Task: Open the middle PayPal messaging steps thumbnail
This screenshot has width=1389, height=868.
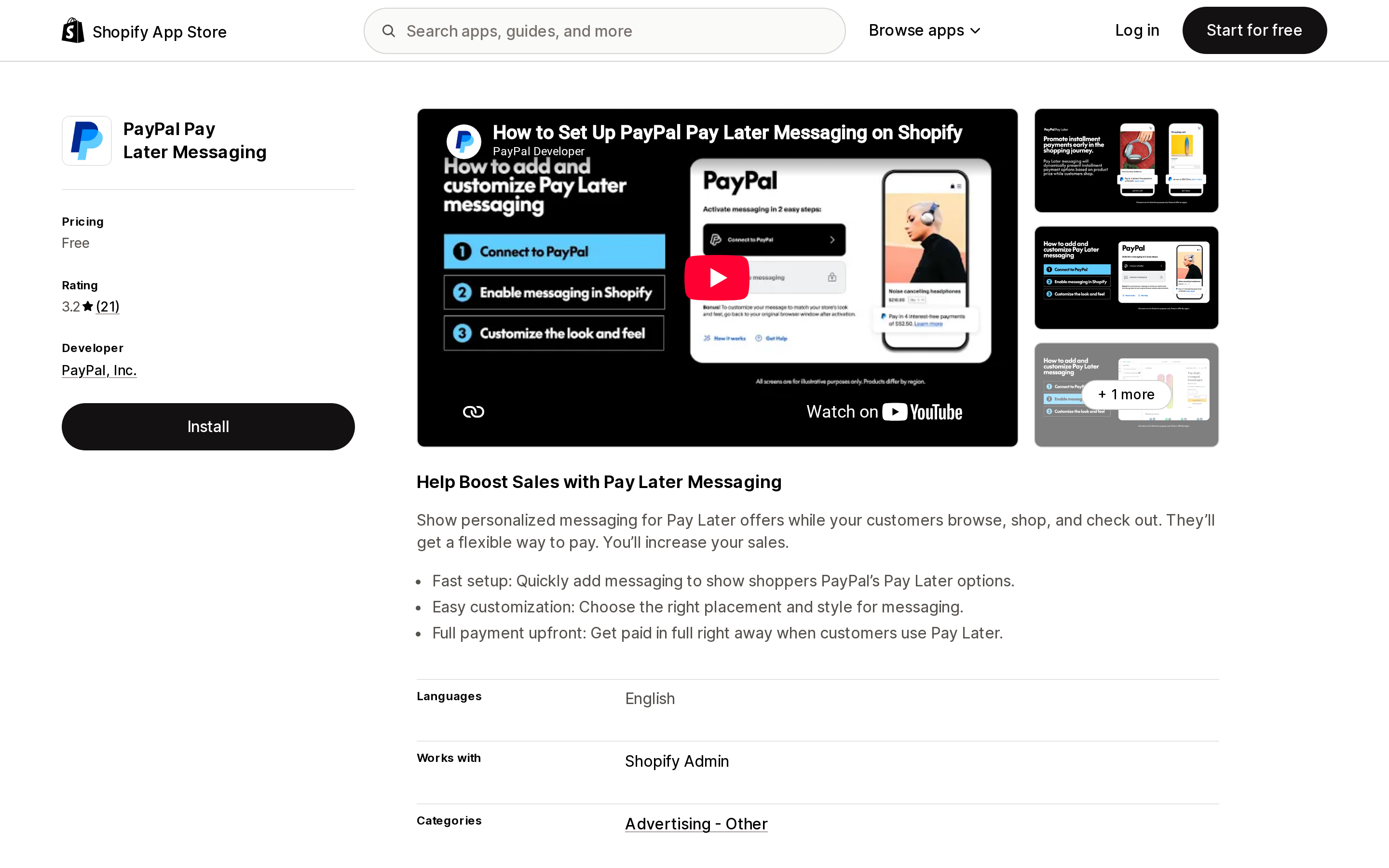Action: (1126, 278)
